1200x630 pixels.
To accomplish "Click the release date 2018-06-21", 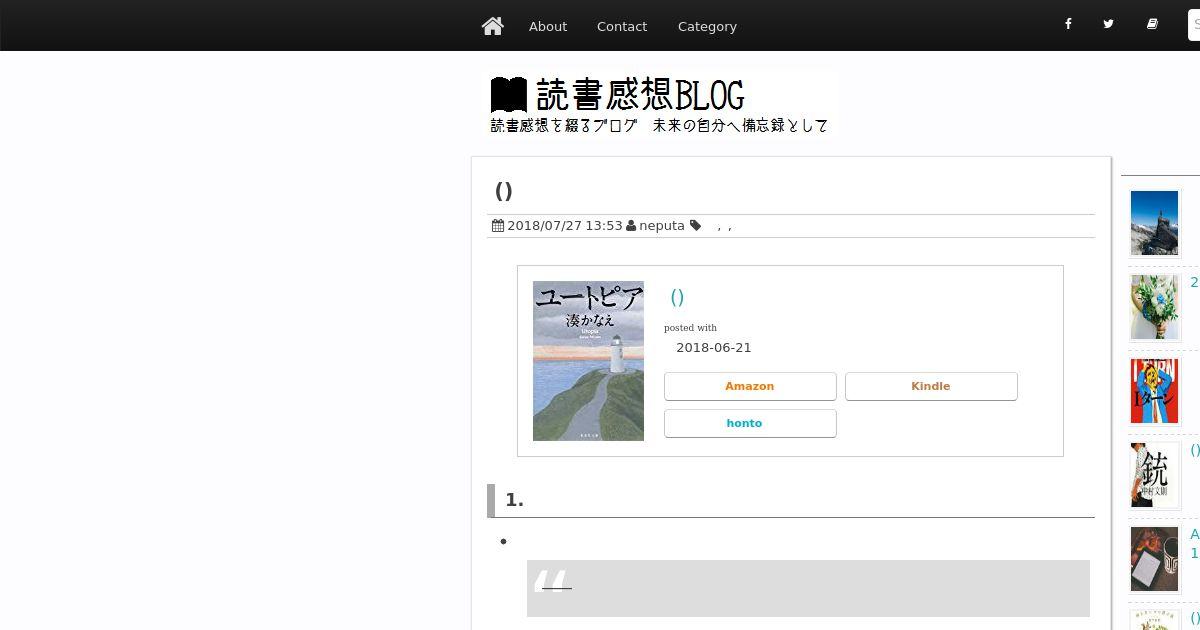I will pyautogui.click(x=714, y=348).
